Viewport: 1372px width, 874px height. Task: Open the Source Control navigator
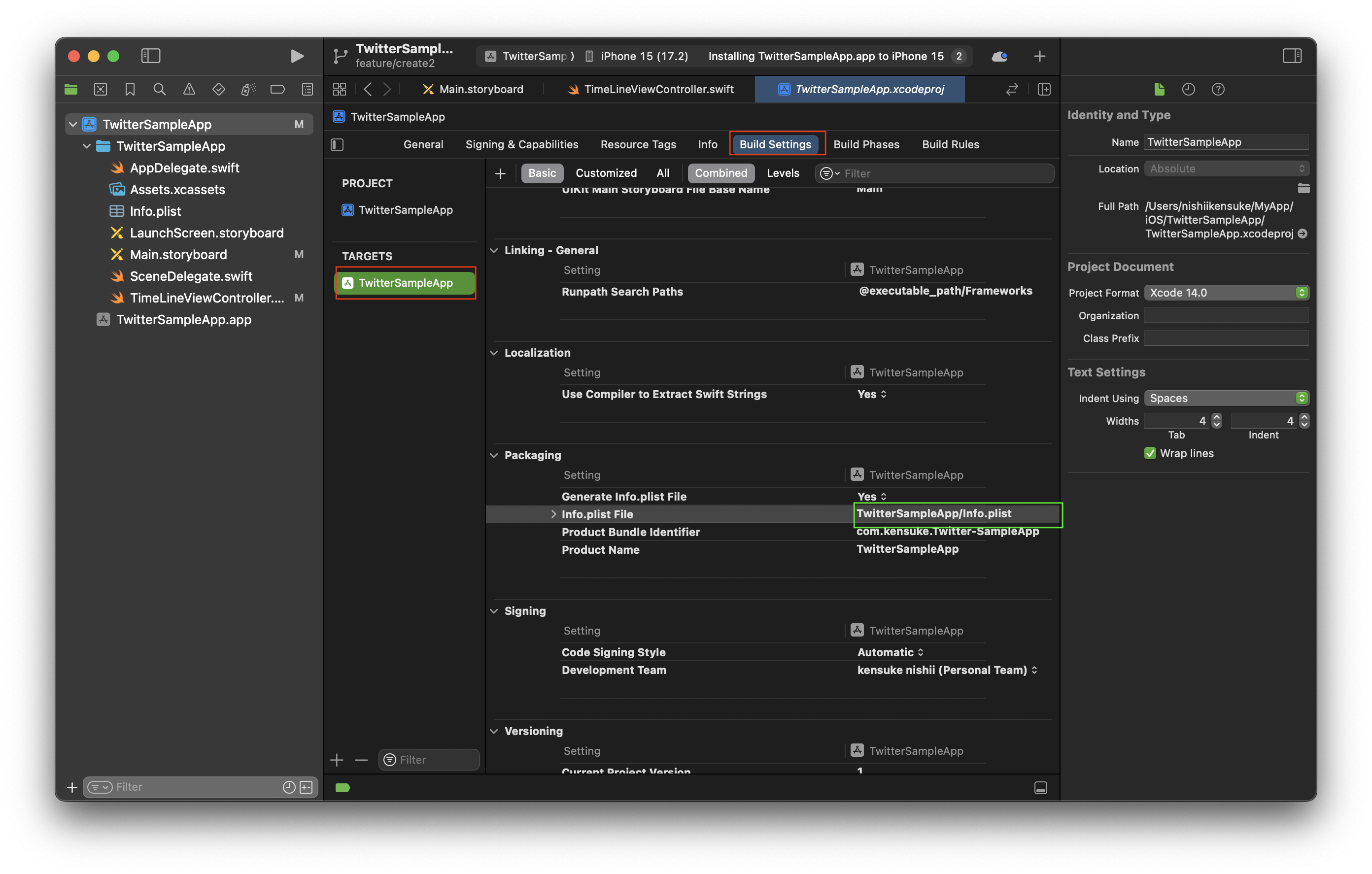pos(100,90)
